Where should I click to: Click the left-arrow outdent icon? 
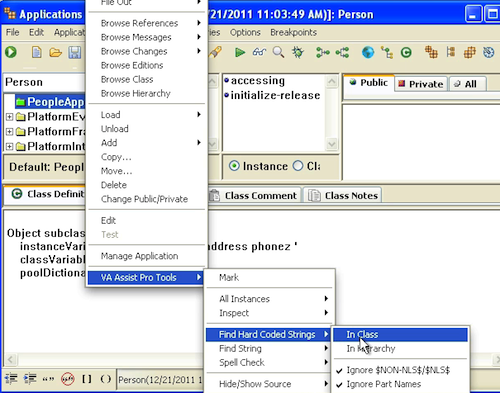(x=11, y=379)
